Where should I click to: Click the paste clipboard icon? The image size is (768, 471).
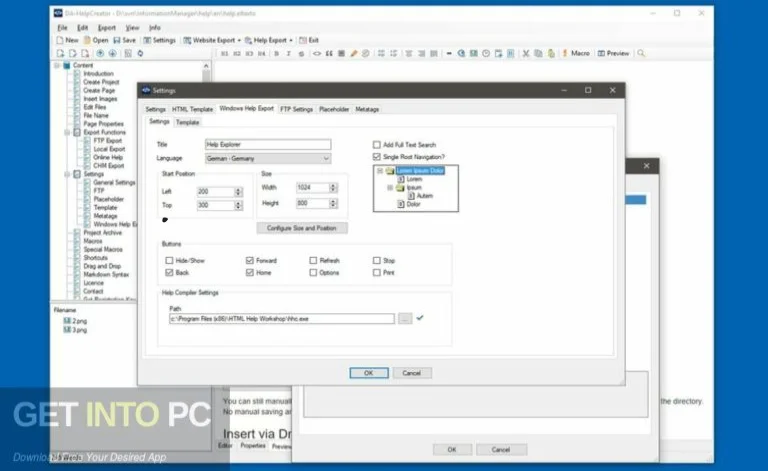click(551, 53)
